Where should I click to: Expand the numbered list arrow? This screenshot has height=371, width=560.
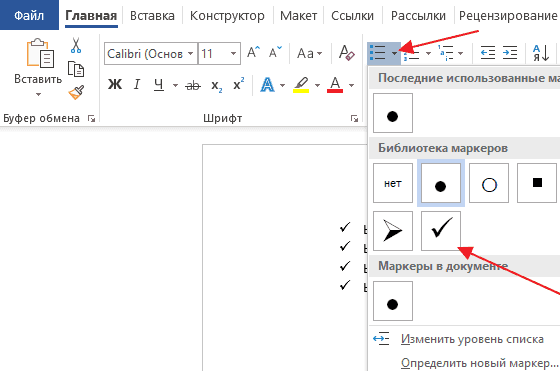429,54
